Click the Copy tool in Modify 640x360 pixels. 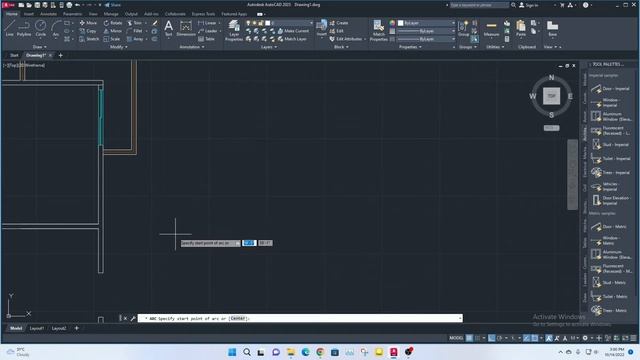coord(88,31)
